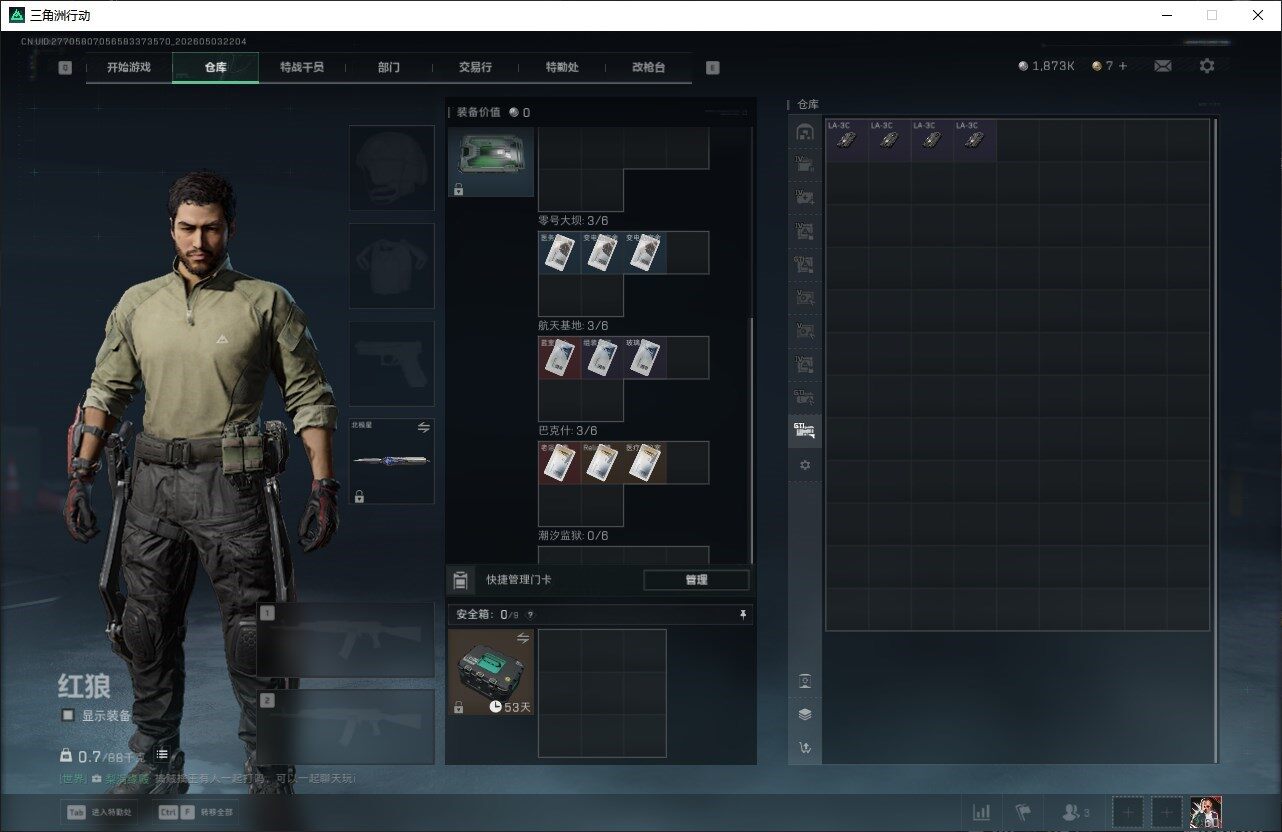Click primary weapon slot 1
Screen dimensions: 1282x832
(x=346, y=640)
